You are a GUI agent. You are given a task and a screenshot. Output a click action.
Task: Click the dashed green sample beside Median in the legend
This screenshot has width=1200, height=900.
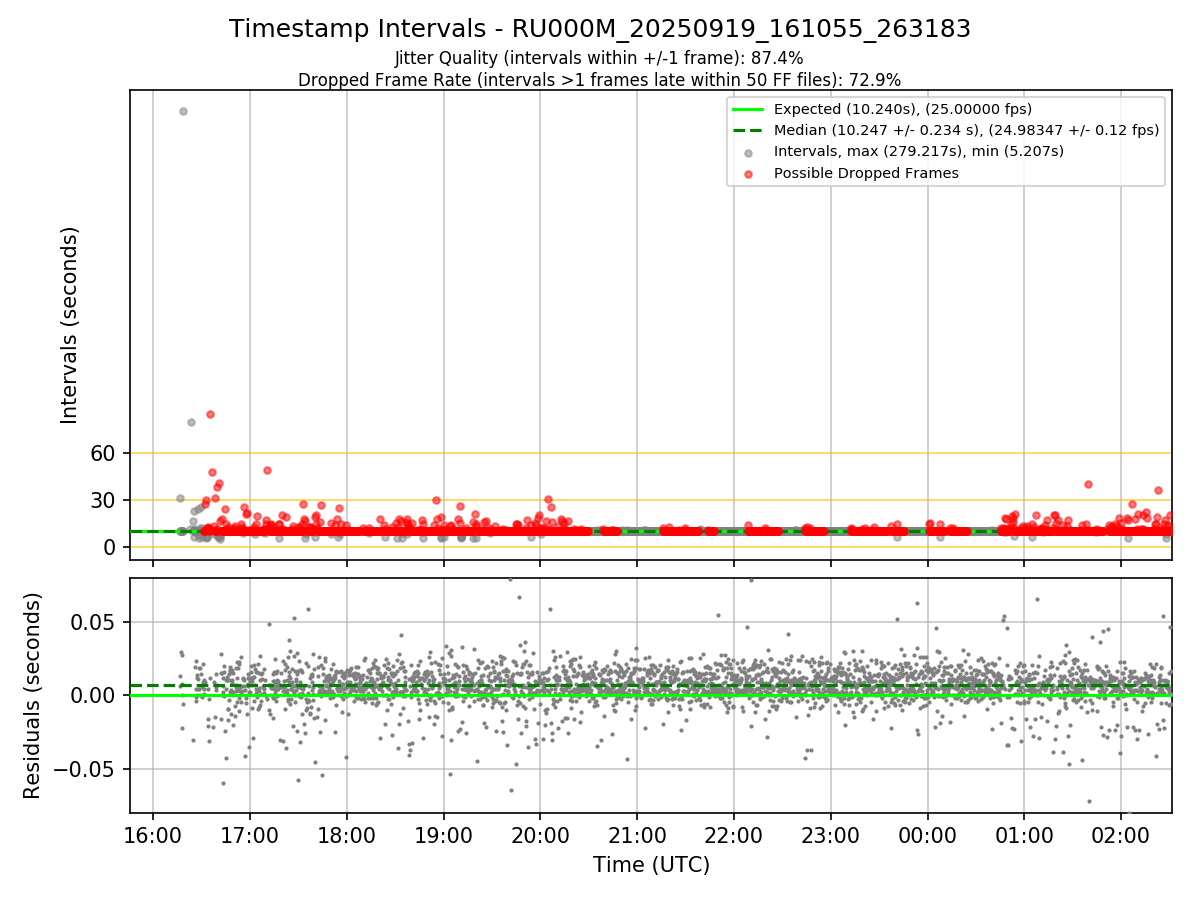click(x=748, y=130)
